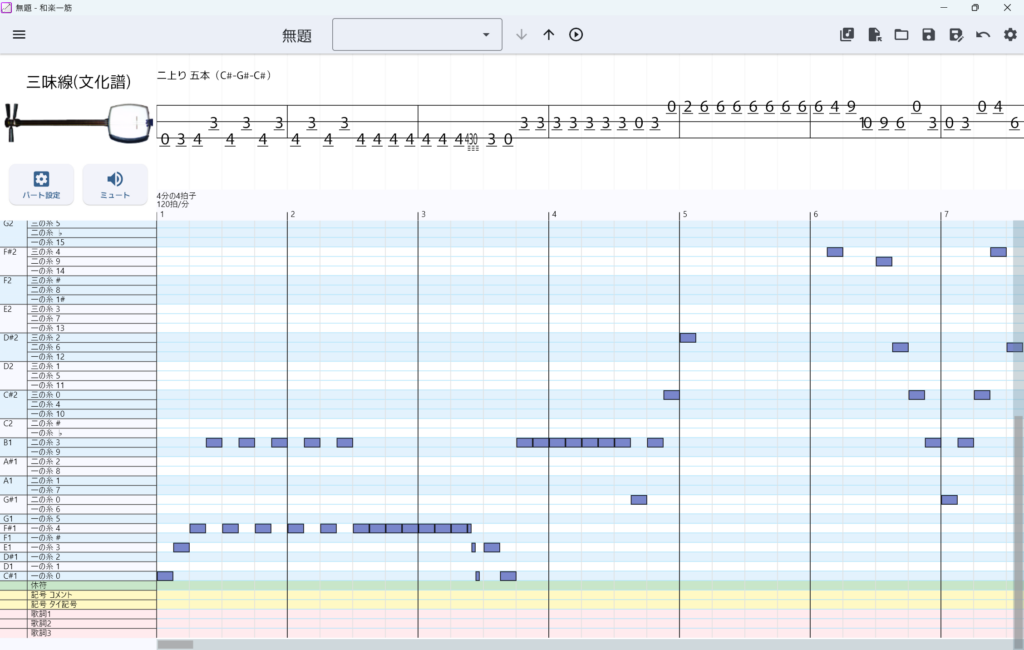Click the play button in toolbar

(576, 35)
